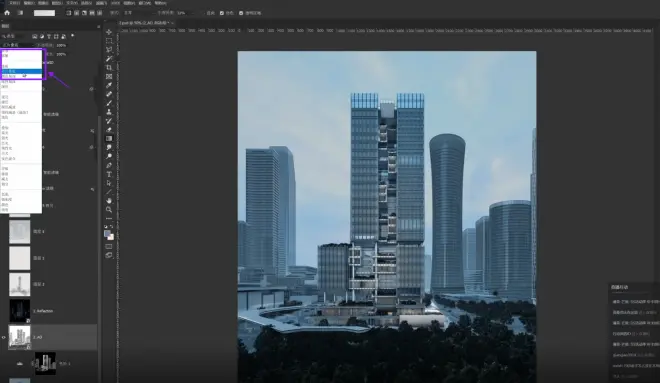Image resolution: width=660 pixels, height=383 pixels.
Task: Click the mask thumbnail below 2_AO
Action: pyautogui.click(x=45, y=364)
